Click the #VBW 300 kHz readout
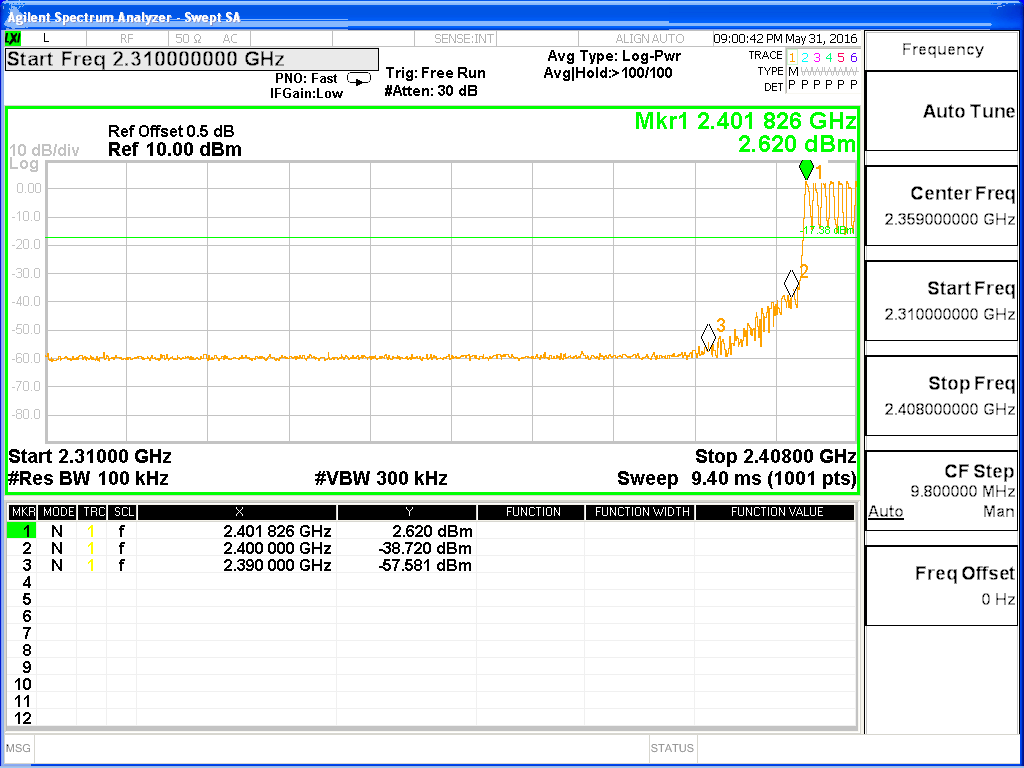The width and height of the screenshot is (1024, 768). (x=381, y=479)
